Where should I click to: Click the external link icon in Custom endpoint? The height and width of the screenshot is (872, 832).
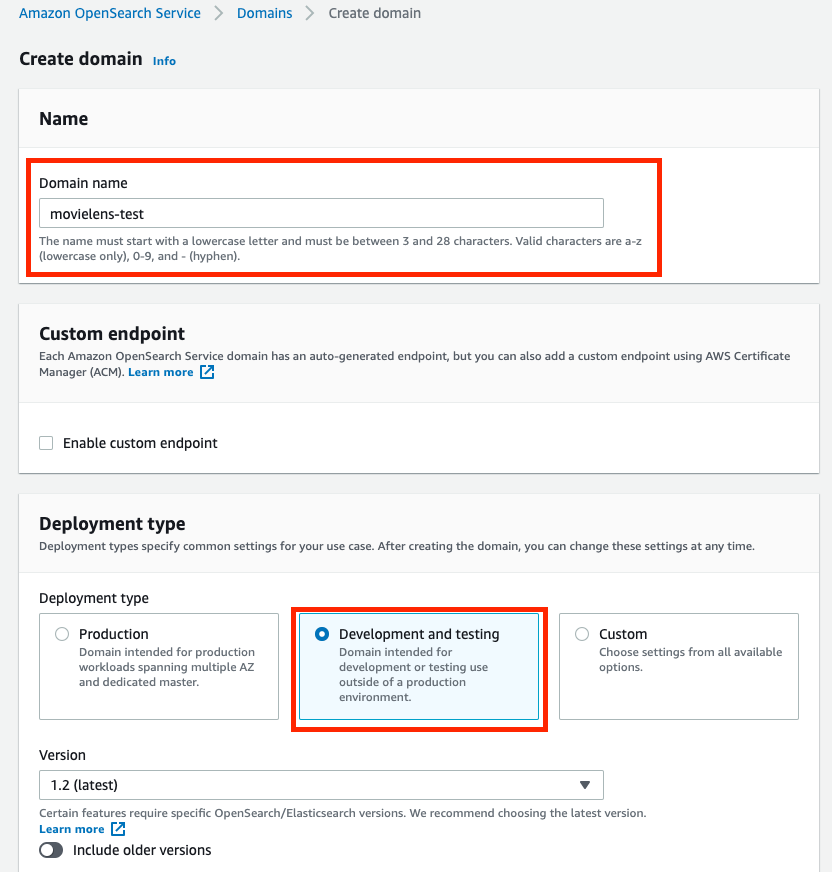(207, 373)
